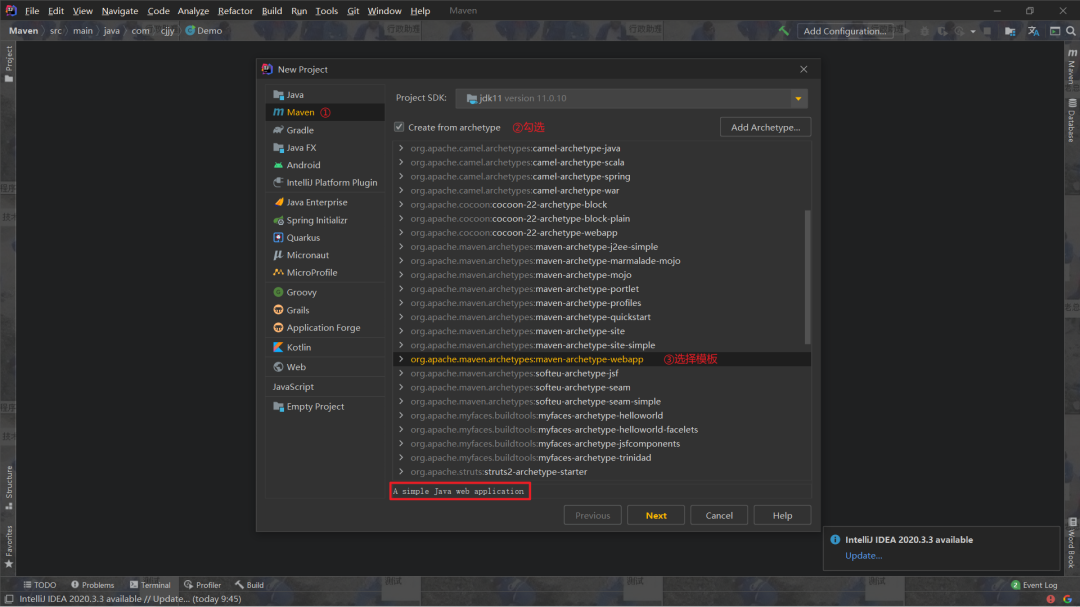Select Java FX project type
The width and height of the screenshot is (1080, 607).
click(x=324, y=147)
